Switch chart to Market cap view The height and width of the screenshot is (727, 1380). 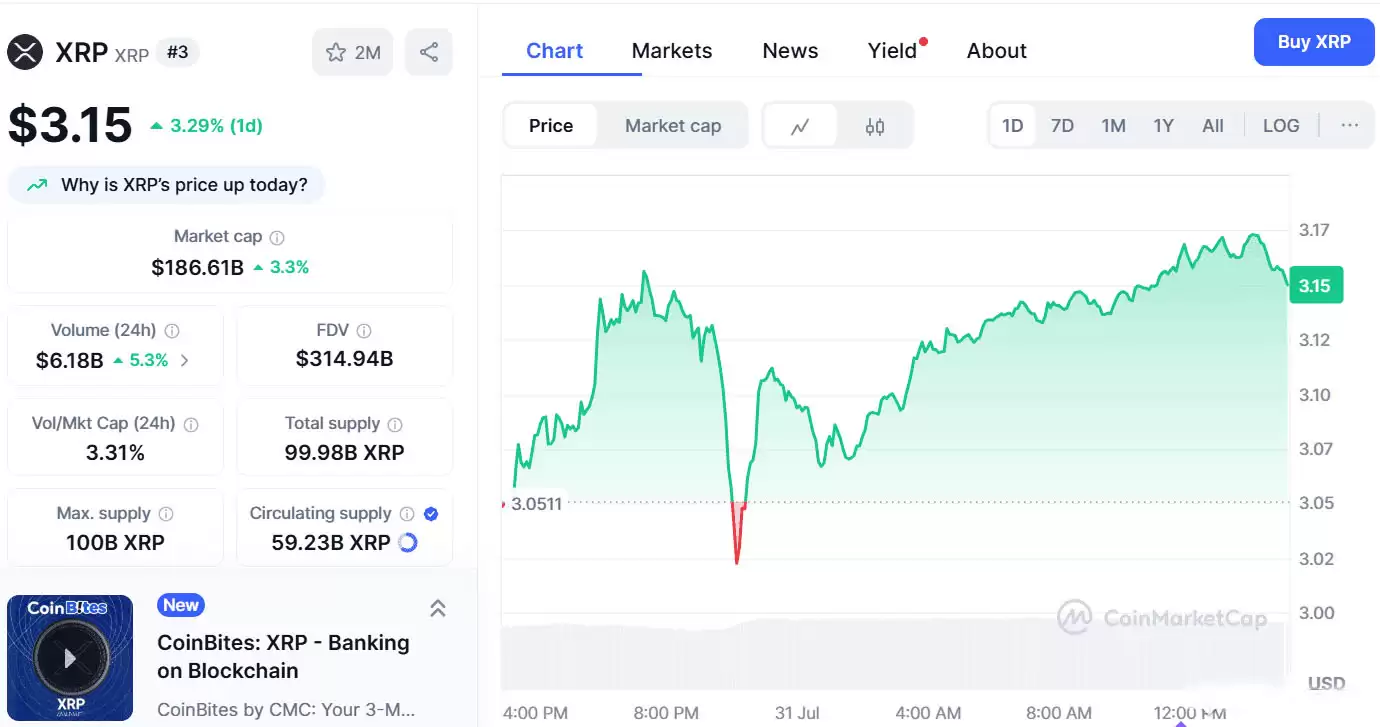(672, 125)
